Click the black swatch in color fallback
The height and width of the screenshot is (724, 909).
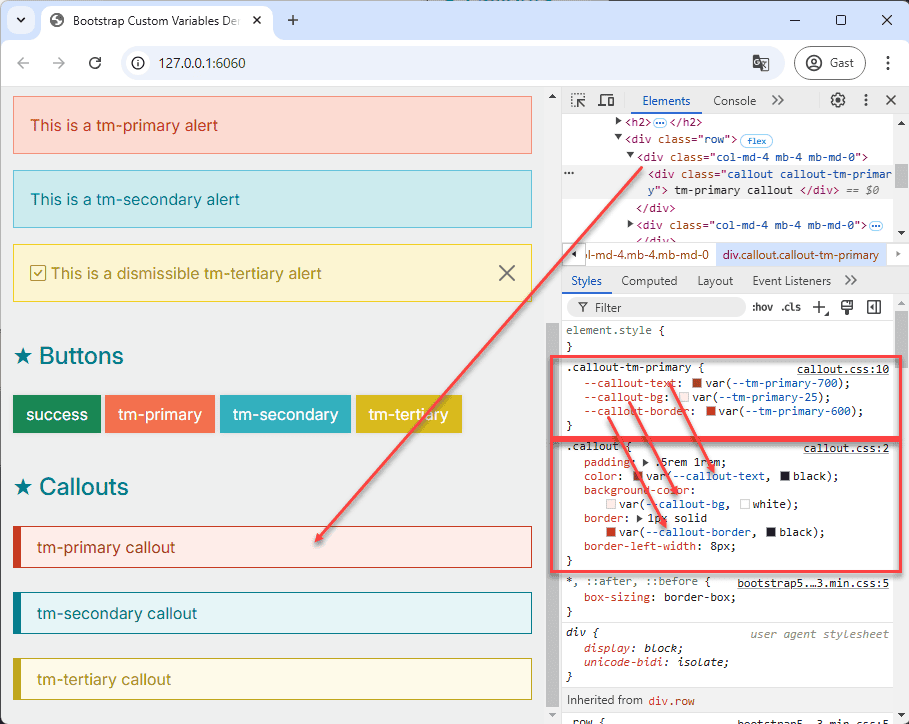[784, 476]
